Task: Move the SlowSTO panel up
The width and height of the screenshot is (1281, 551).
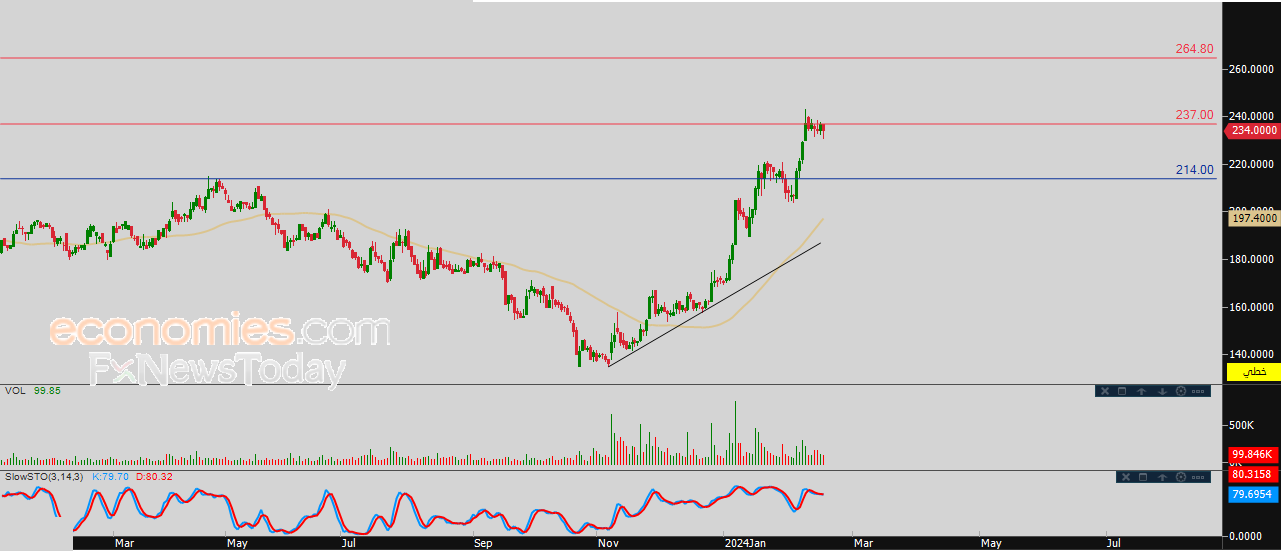Action: [1162, 477]
